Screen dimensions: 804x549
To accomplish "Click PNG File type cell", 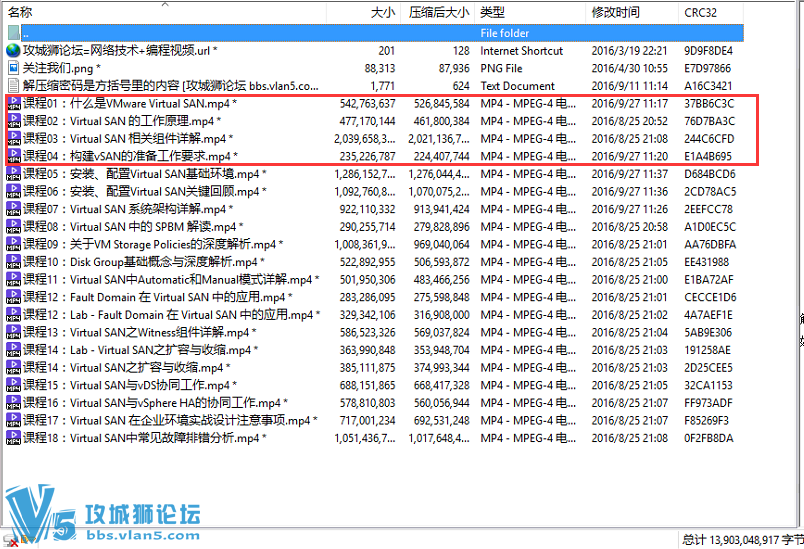I will 501,68.
